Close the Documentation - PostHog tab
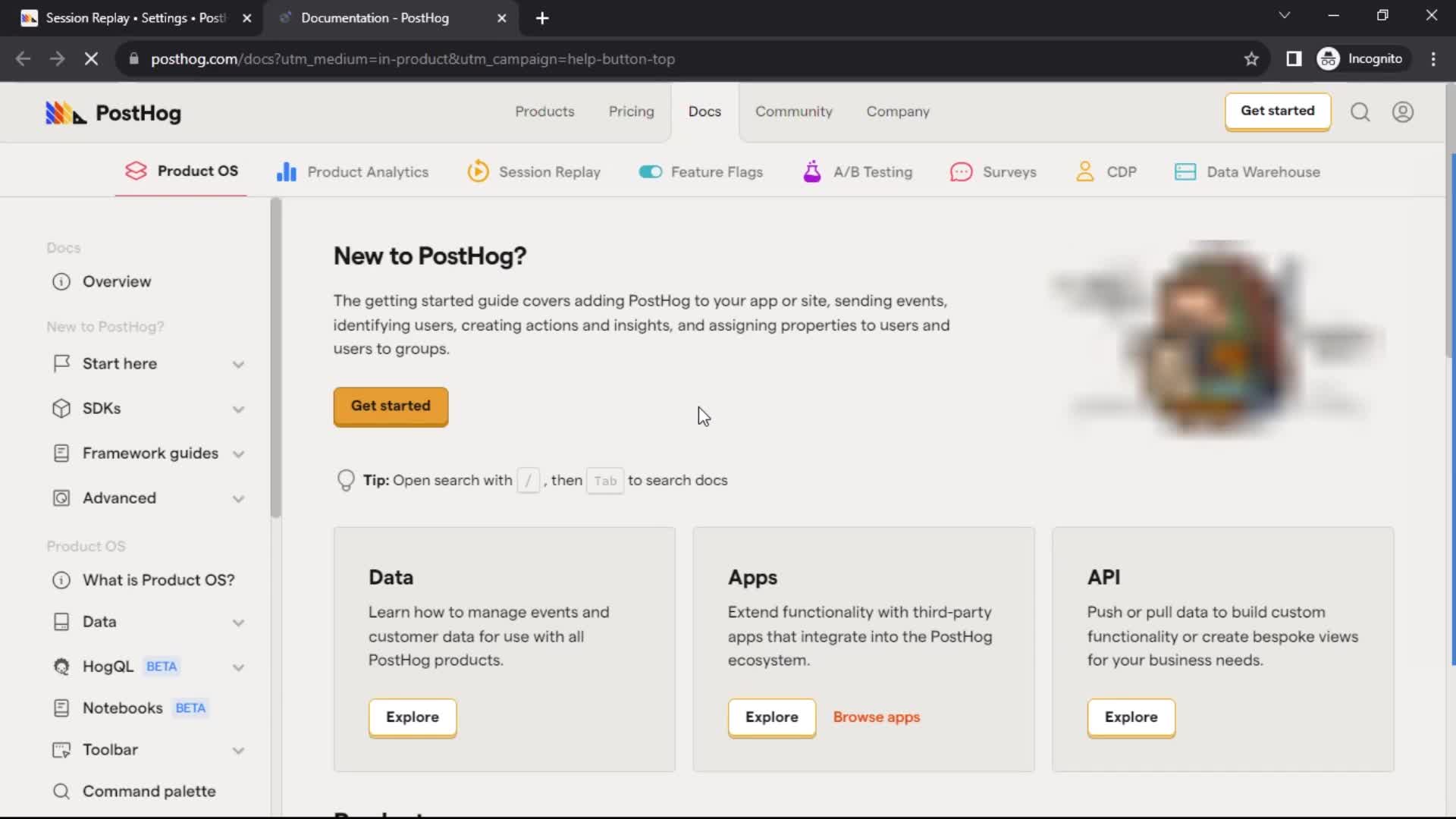The height and width of the screenshot is (819, 1456). [x=501, y=18]
